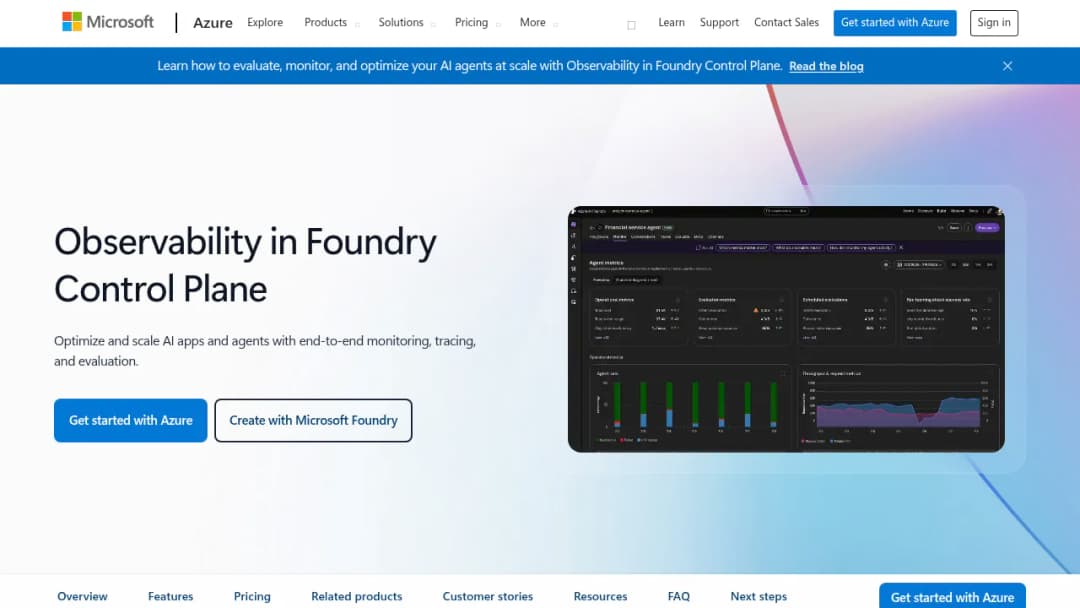Click the Sign in button
1080x608 pixels.
(x=994, y=23)
